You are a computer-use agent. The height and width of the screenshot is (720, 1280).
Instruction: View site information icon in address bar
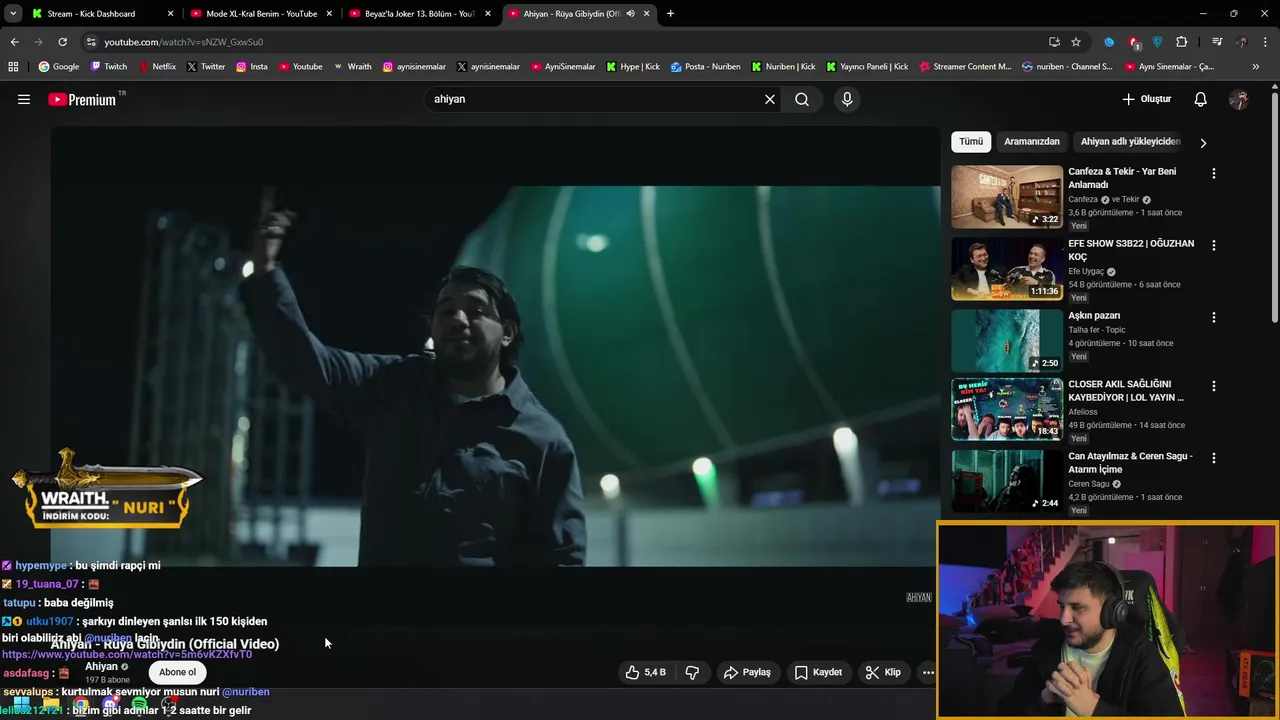tap(91, 42)
